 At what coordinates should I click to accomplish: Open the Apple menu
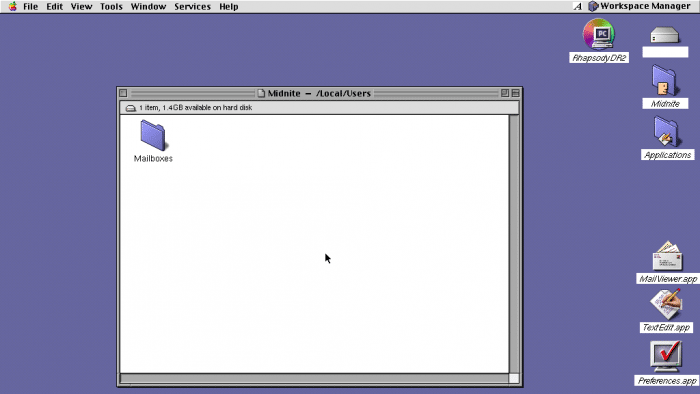coord(12,6)
